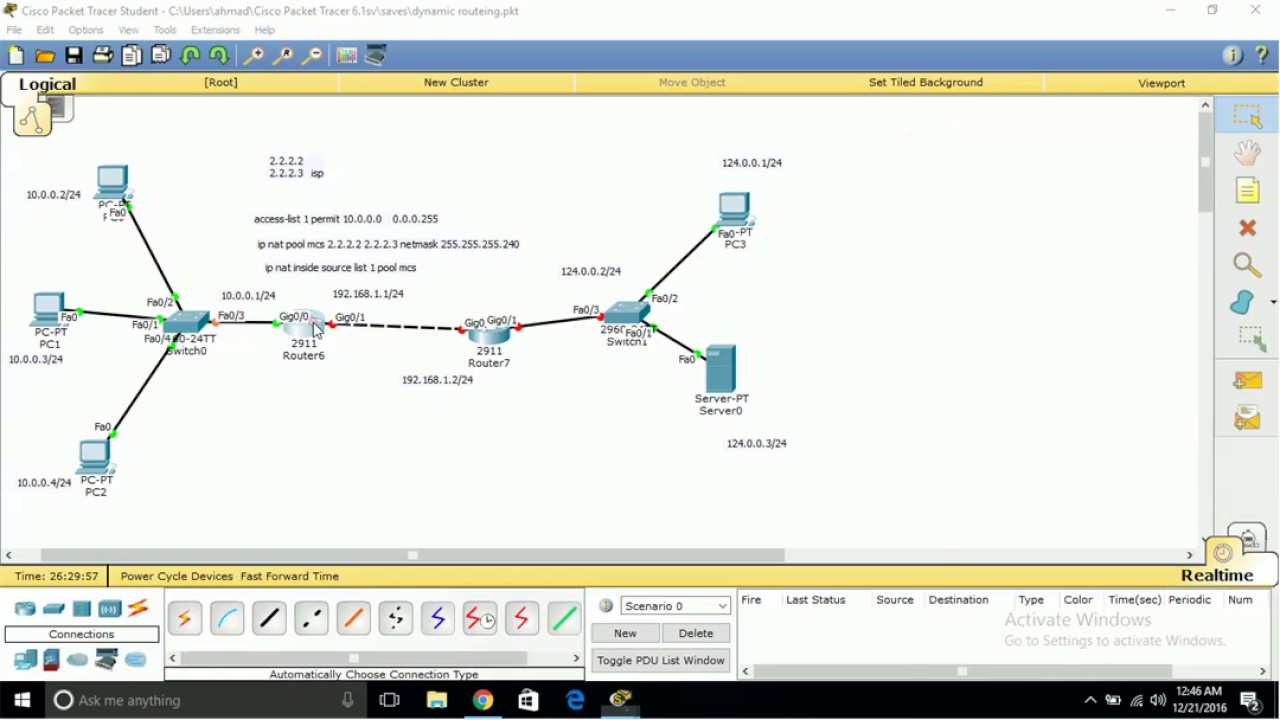The width and height of the screenshot is (1280, 720).
Task: Select the Inspect magnifier tool
Action: (1247, 265)
